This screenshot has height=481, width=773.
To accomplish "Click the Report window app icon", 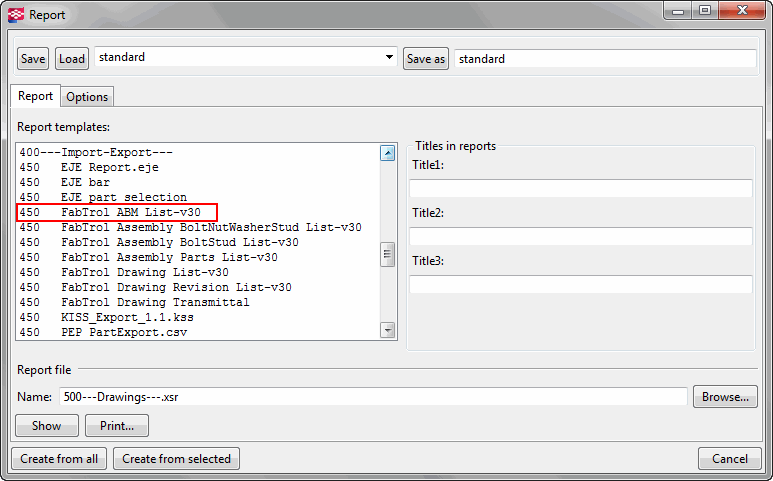I will click(16, 15).
